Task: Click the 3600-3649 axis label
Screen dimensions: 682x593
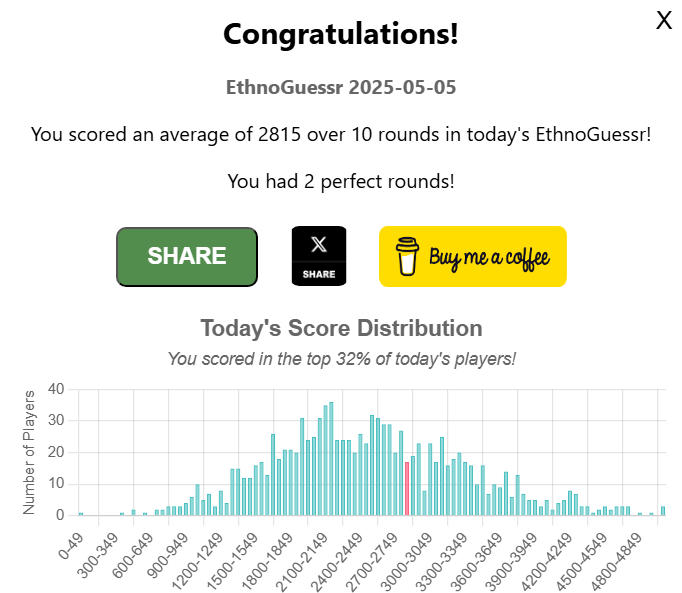Action: (x=476, y=562)
